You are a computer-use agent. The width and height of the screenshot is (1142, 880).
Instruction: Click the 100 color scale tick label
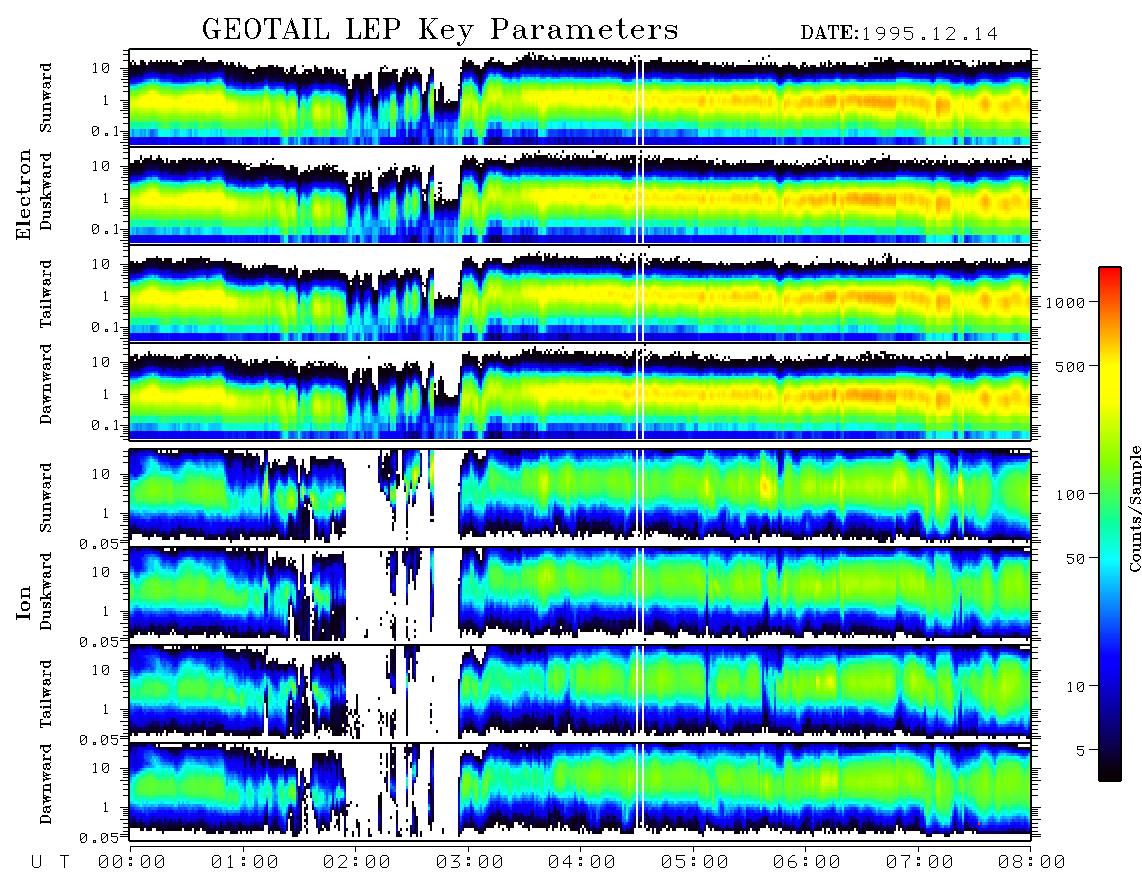click(1070, 495)
